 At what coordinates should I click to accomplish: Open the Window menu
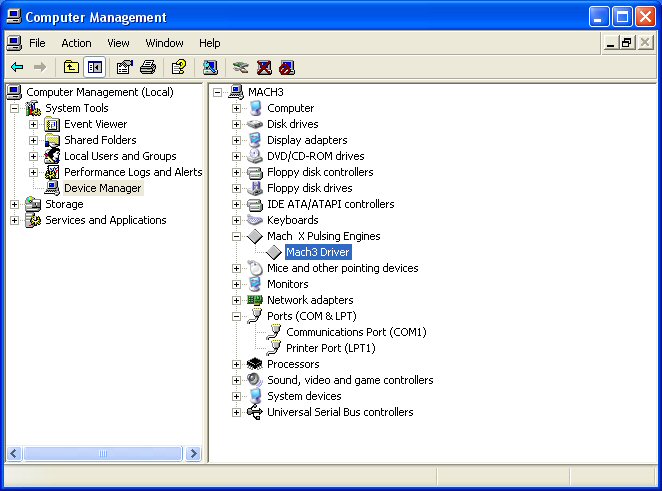coord(164,43)
